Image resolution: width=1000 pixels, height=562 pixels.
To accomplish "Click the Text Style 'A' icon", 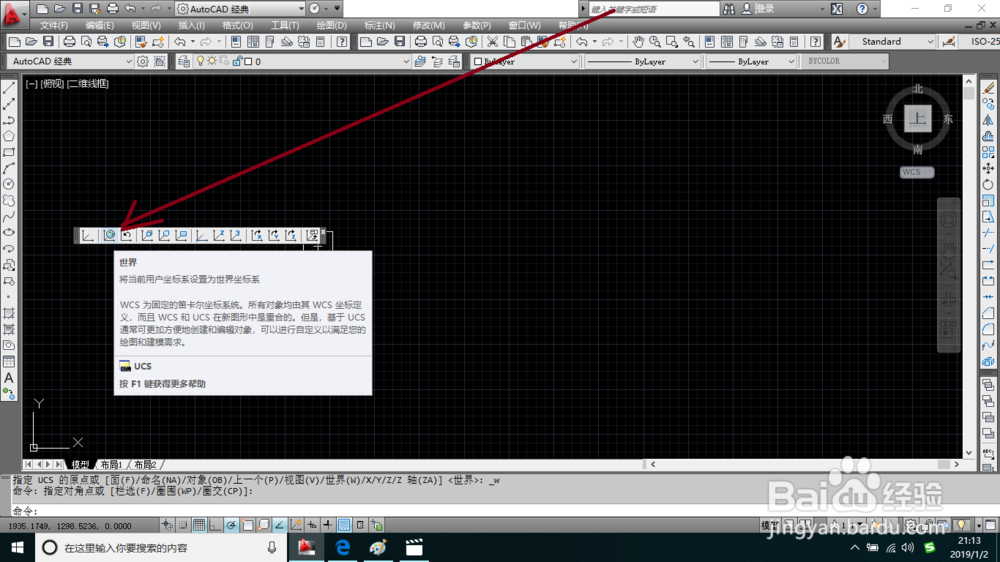I will coord(839,41).
